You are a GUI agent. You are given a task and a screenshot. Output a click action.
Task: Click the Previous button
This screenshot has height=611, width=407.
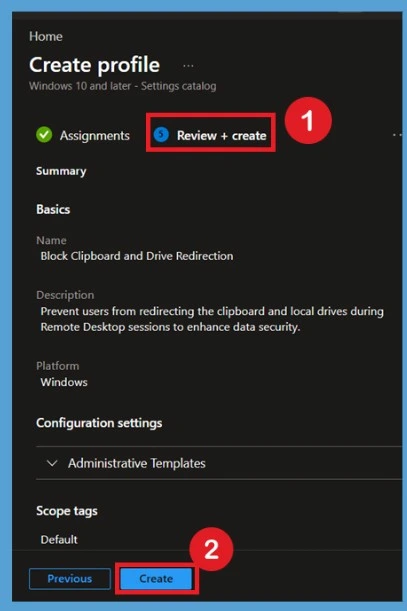click(70, 579)
